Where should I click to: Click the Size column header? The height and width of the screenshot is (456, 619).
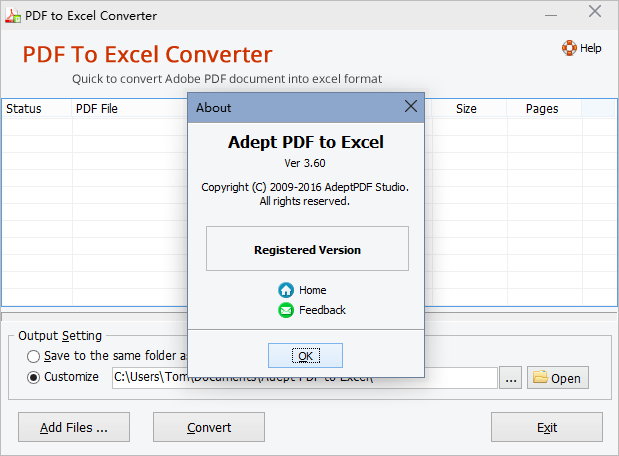click(x=466, y=109)
